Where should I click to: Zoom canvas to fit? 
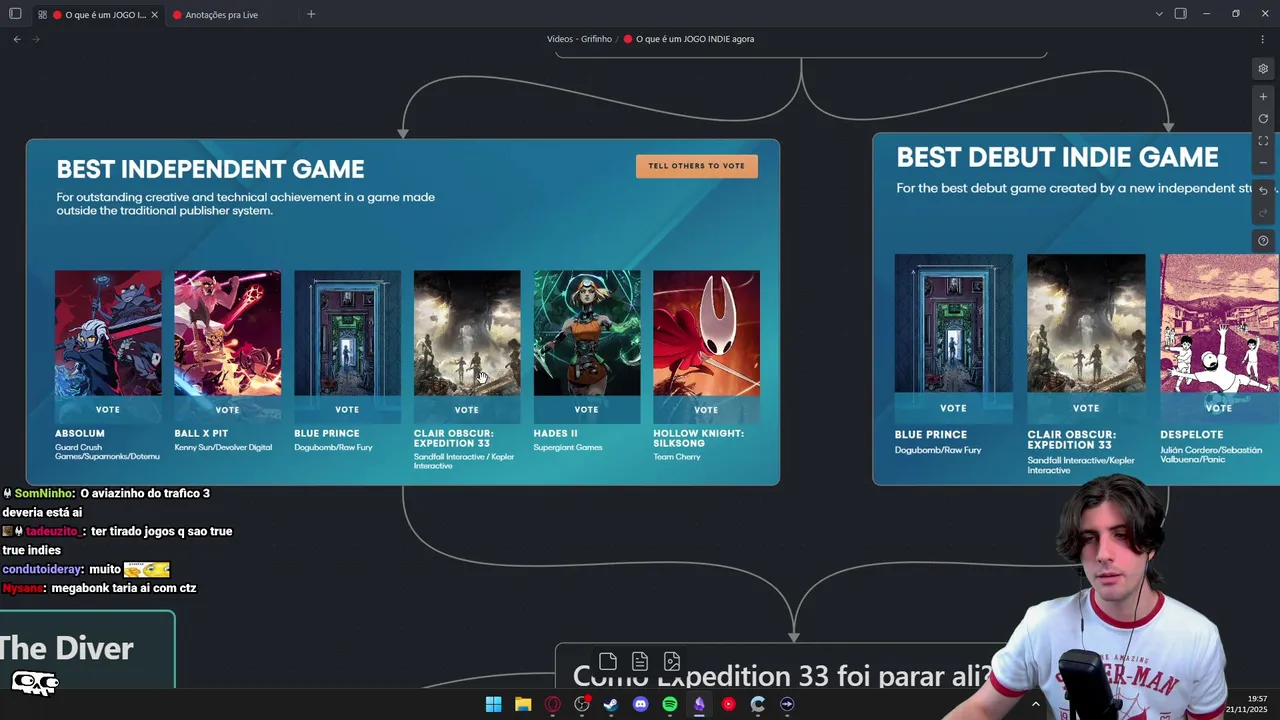[x=1263, y=141]
